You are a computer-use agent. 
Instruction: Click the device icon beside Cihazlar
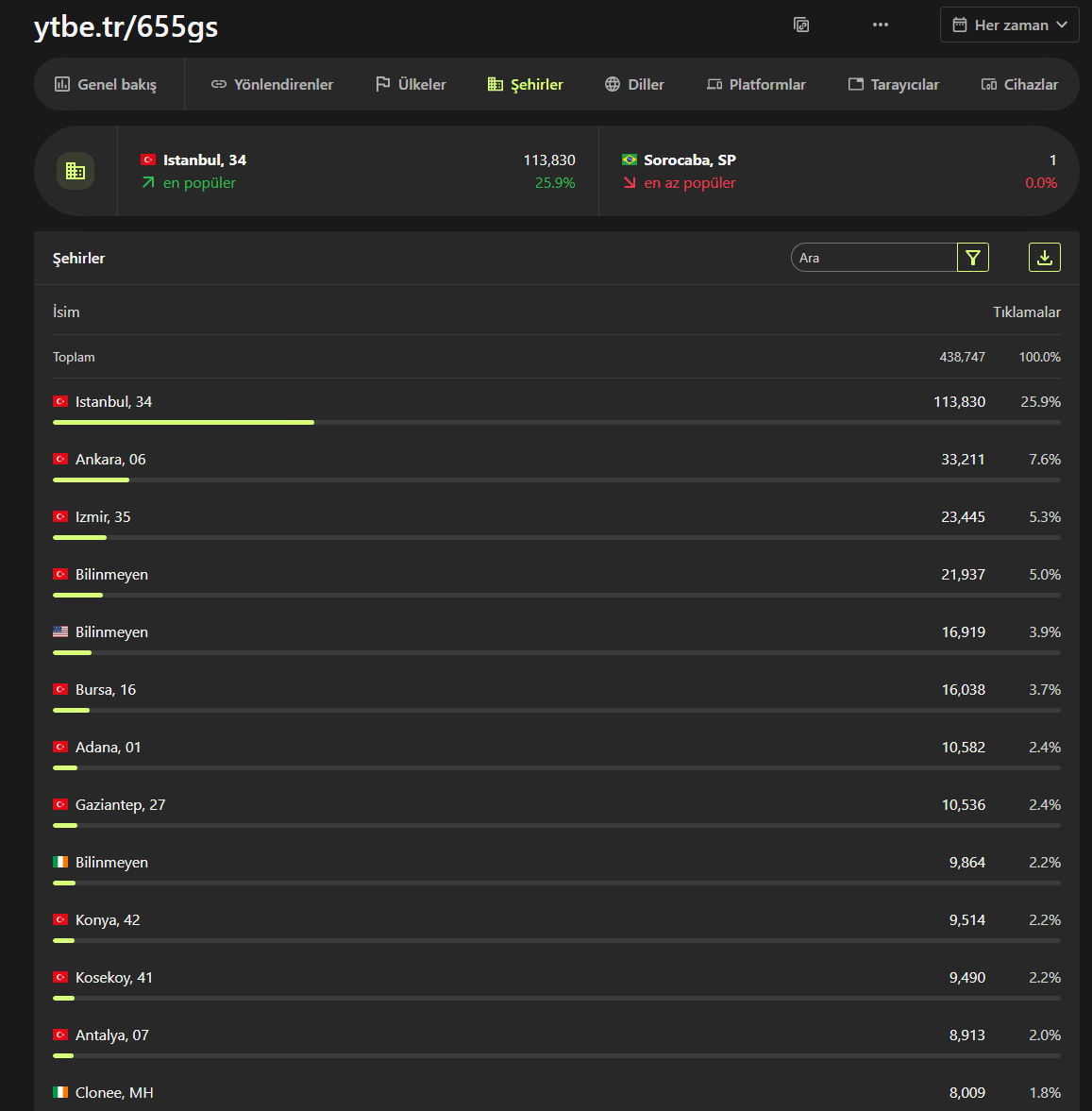[988, 84]
